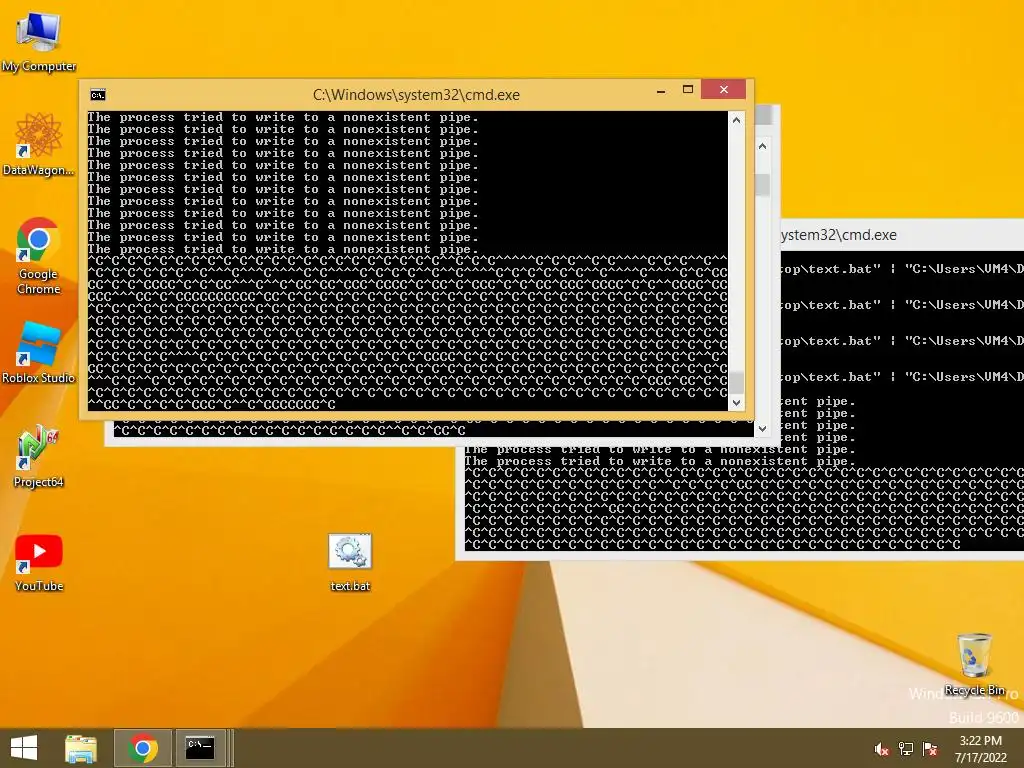Select the cmd.exe taskbar button
Image resolution: width=1024 pixels, height=768 pixels.
200,748
